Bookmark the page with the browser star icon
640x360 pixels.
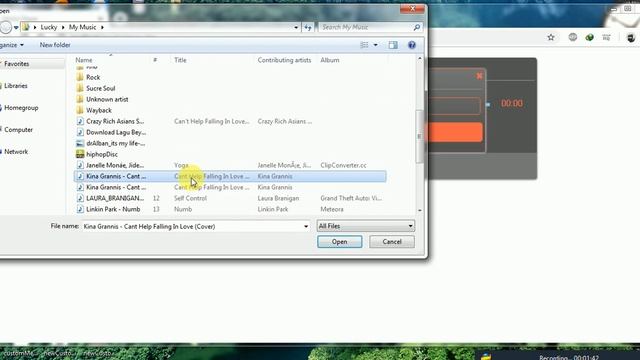coord(551,38)
